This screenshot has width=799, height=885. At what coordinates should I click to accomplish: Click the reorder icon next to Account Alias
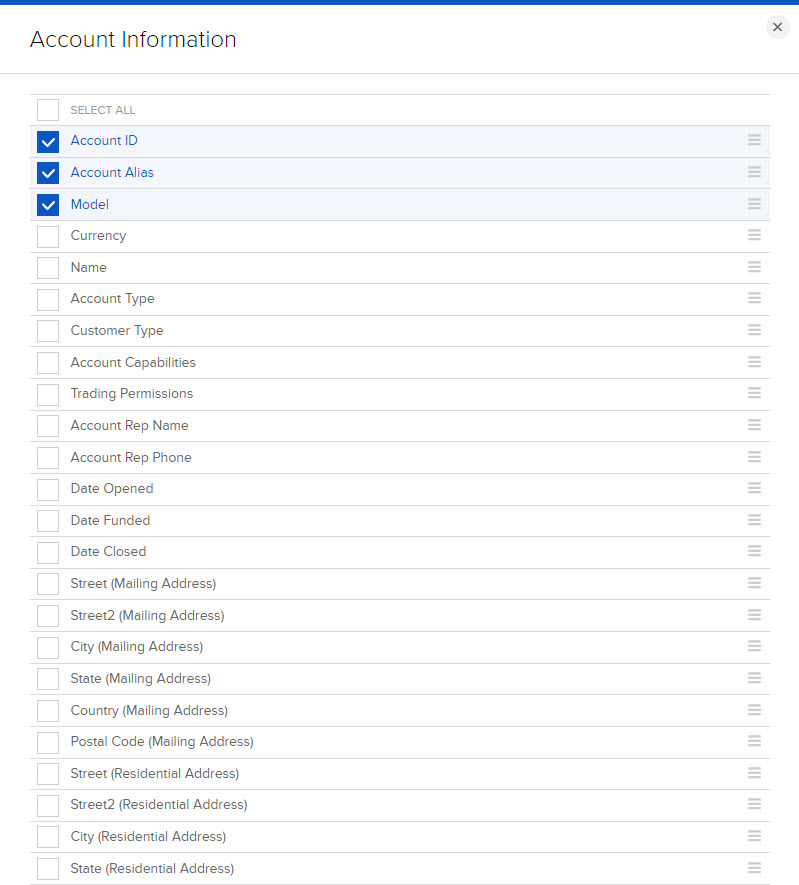click(x=754, y=172)
